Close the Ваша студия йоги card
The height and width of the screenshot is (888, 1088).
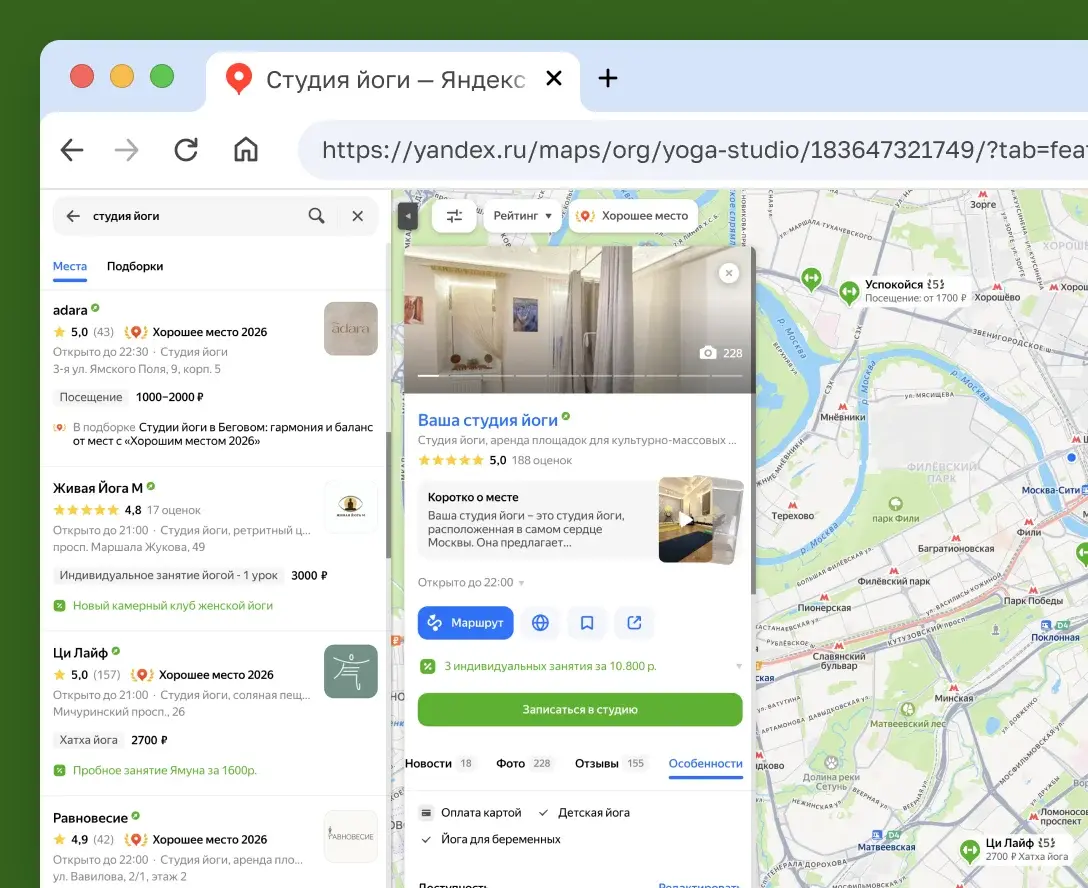pos(729,273)
